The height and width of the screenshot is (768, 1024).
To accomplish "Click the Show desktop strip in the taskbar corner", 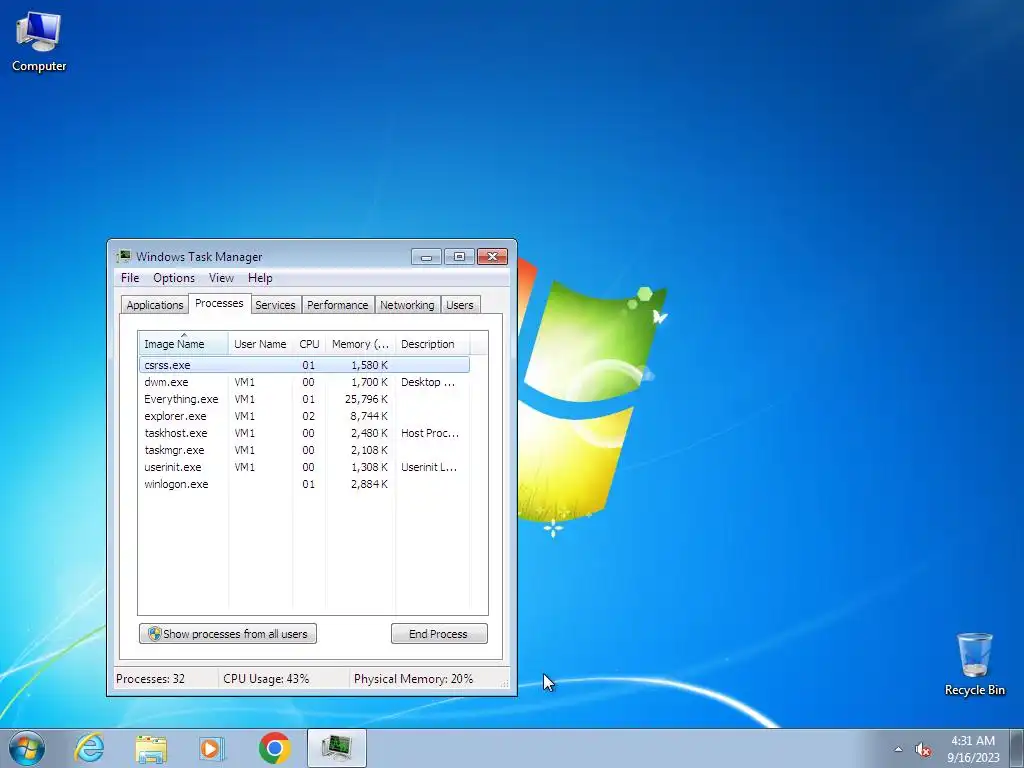I will pyautogui.click(x=1017, y=748).
